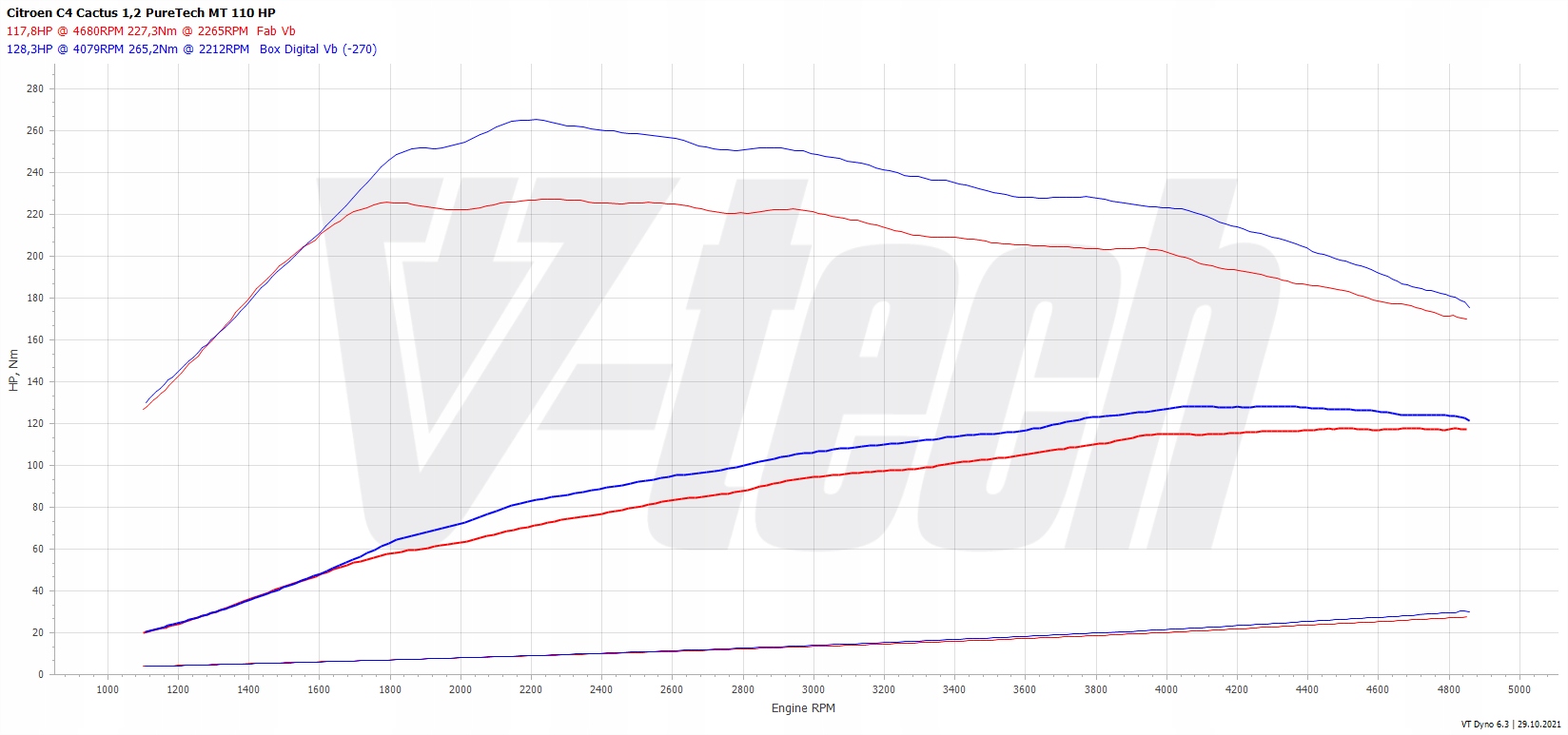Click the 220 value on vertical axis
The image size is (1568, 735).
pos(35,215)
